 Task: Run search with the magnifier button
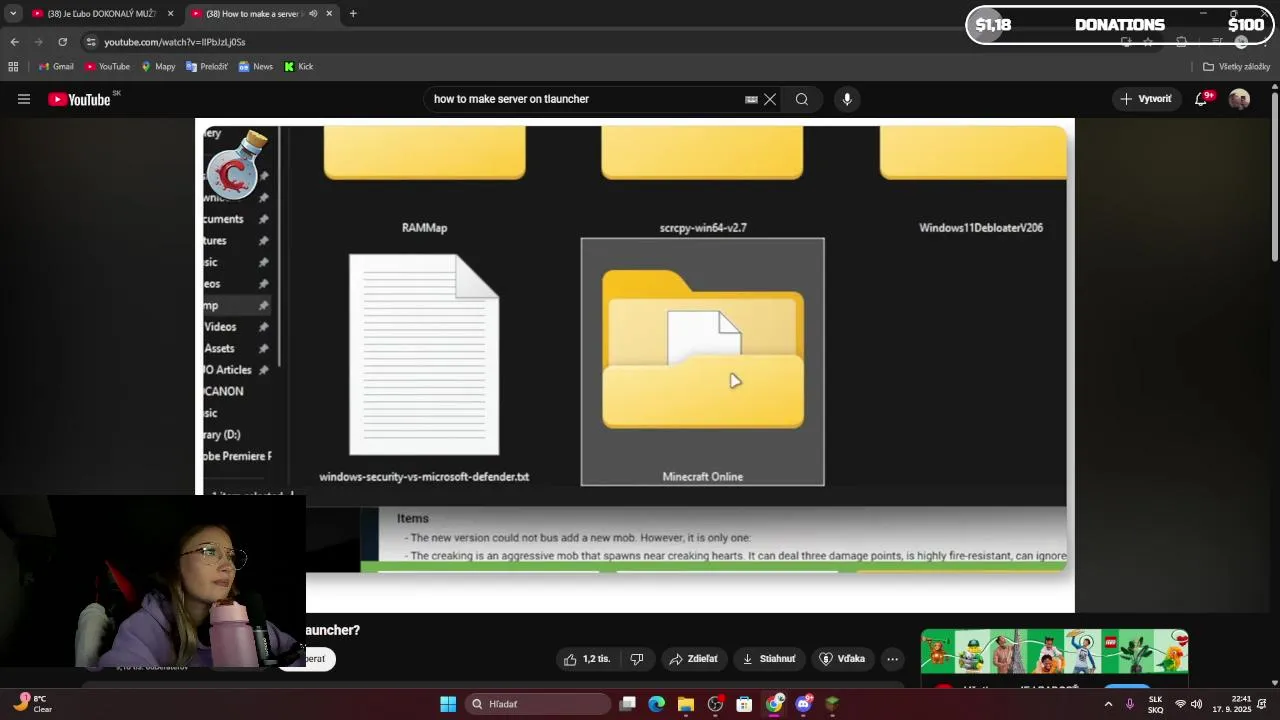click(x=802, y=99)
